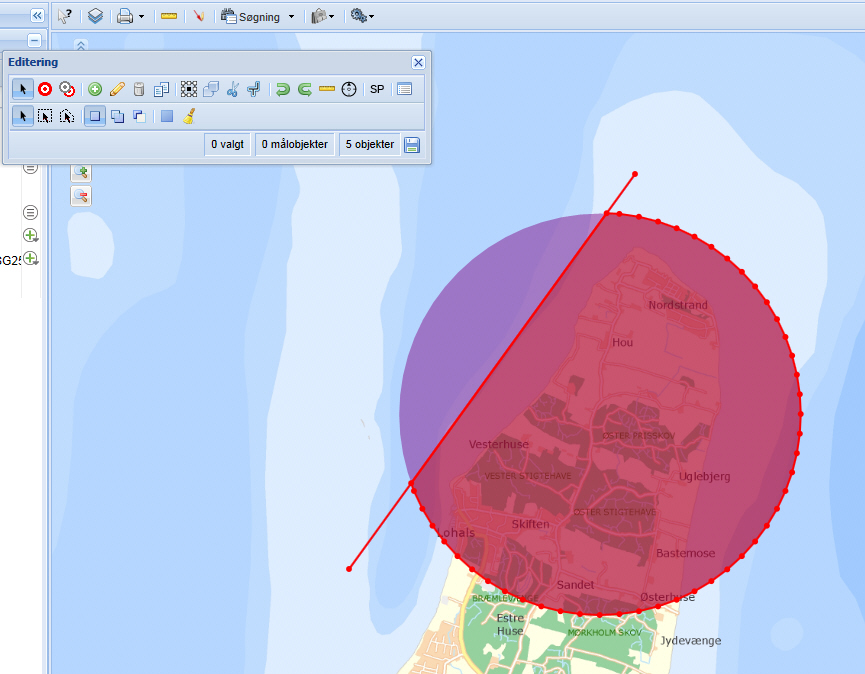The image size is (865, 674).
Task: Click the green redo arrow
Action: pyautogui.click(x=305, y=89)
